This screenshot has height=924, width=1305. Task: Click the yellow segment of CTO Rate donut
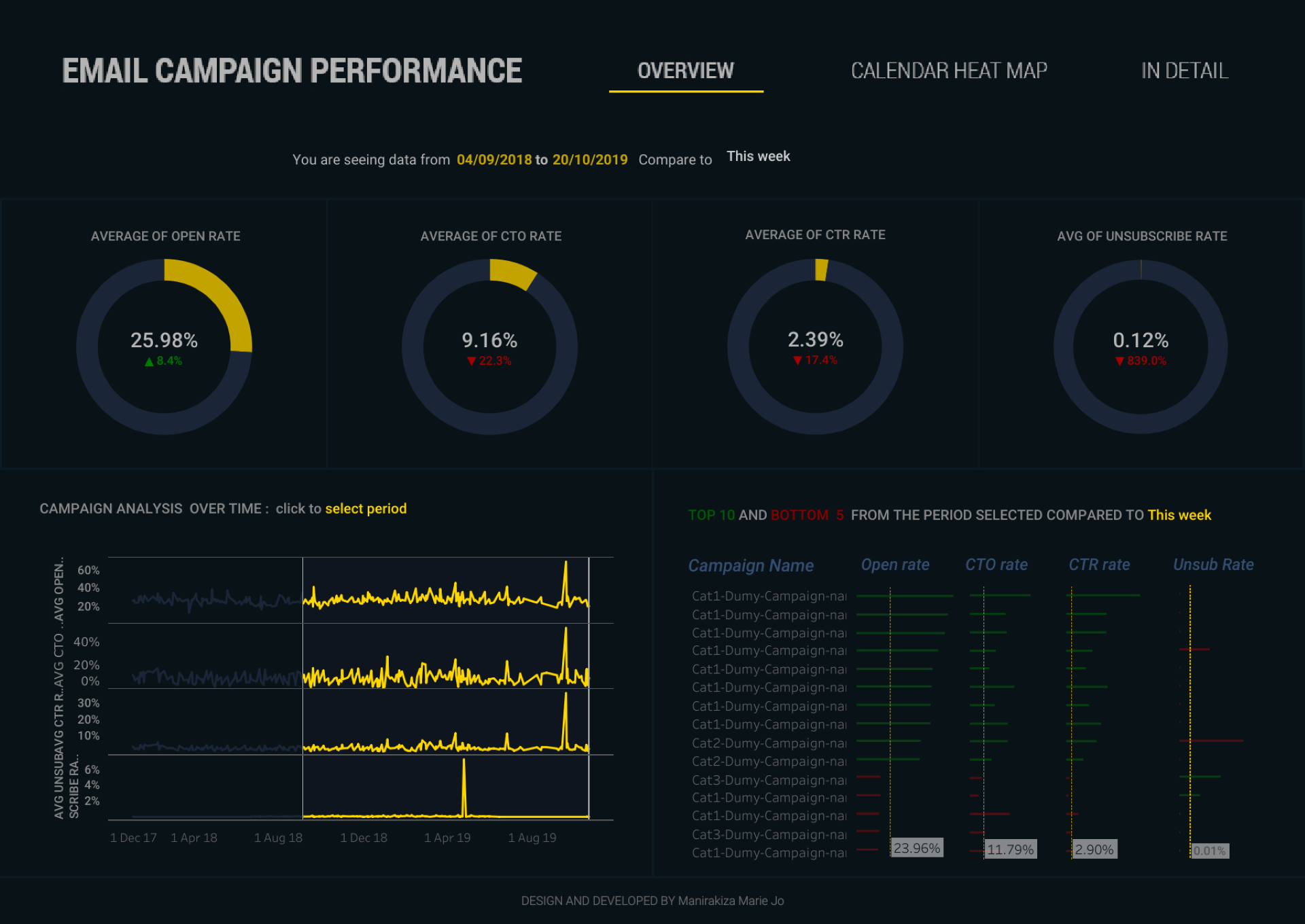pos(511,273)
